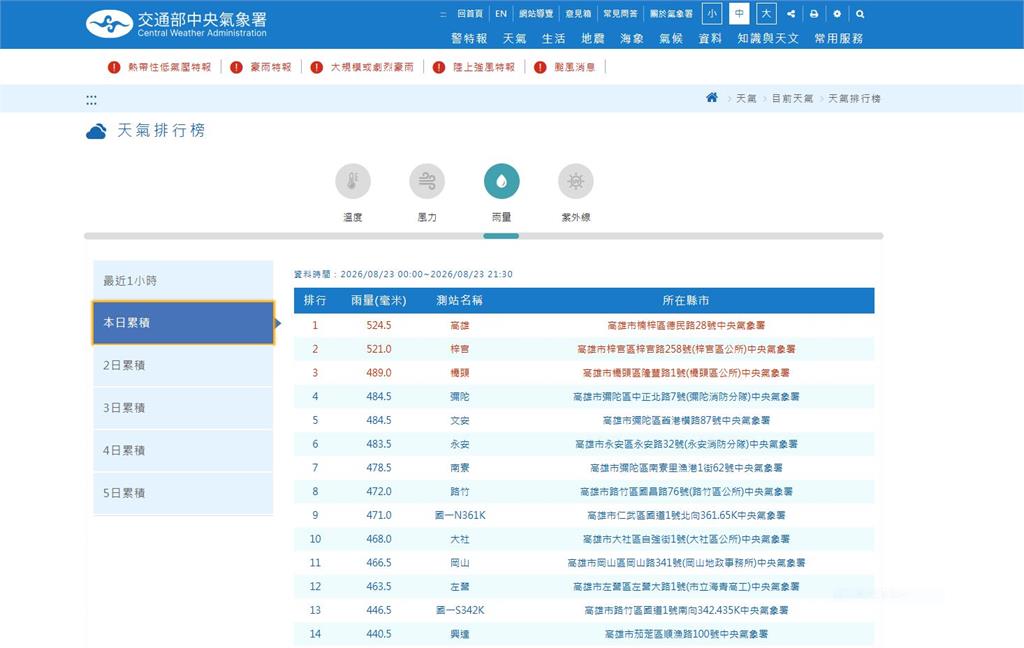This screenshot has height=648, width=1024.
Task: Click the 468.0 rainfall value
Action: 379,539
